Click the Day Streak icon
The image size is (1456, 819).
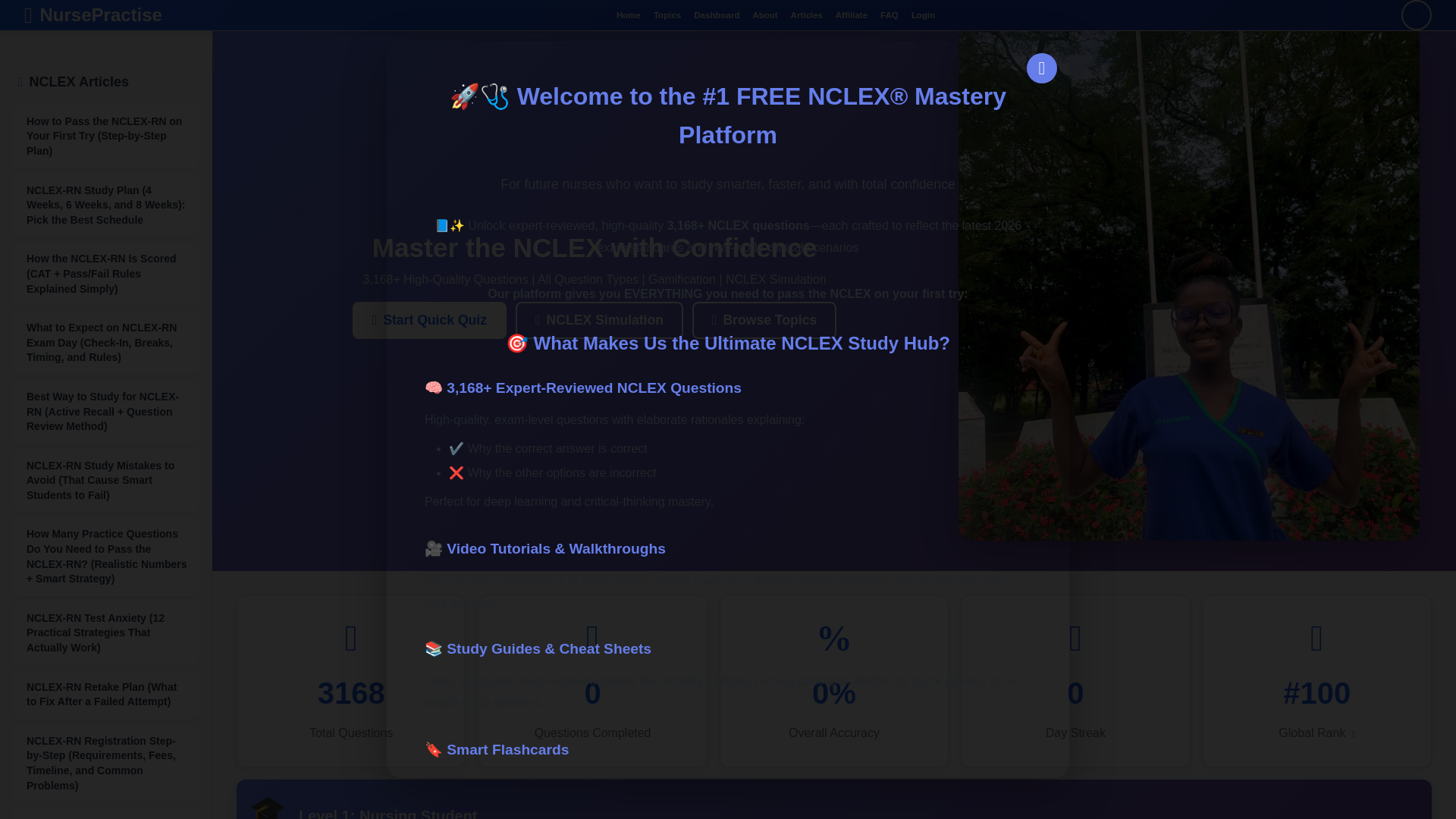1075,639
